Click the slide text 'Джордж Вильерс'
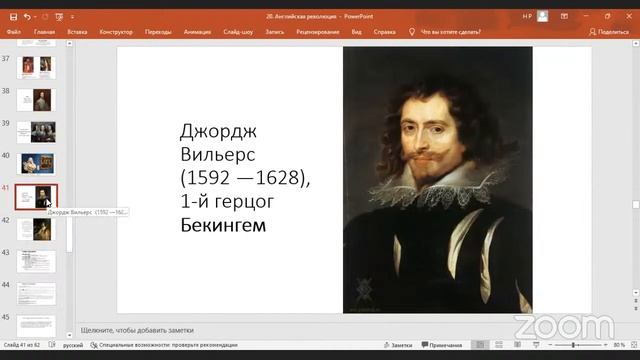Viewport: 640px width, 360px height. click(x=218, y=143)
